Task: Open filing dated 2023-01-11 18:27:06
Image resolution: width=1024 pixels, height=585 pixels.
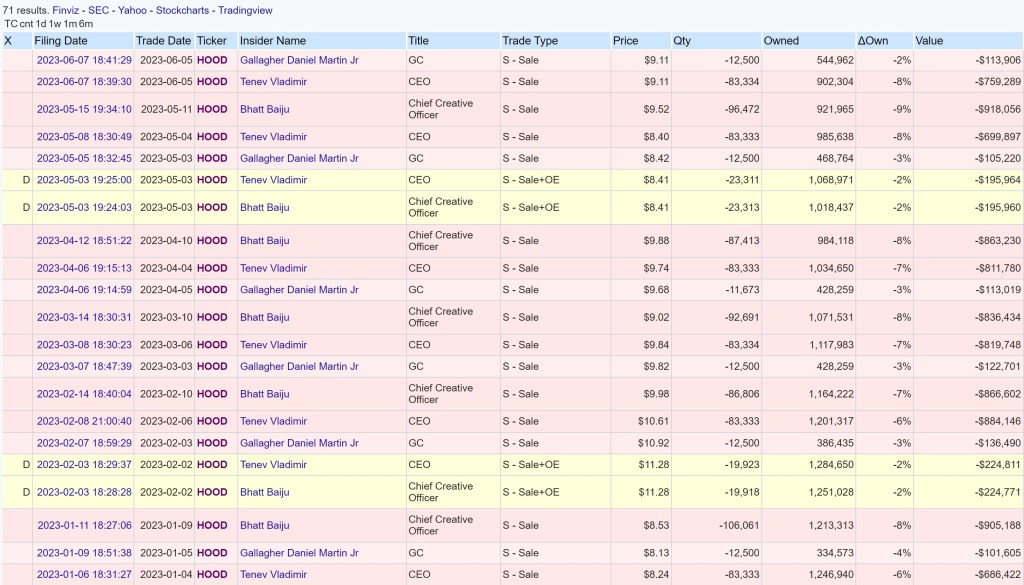Action: (x=84, y=525)
